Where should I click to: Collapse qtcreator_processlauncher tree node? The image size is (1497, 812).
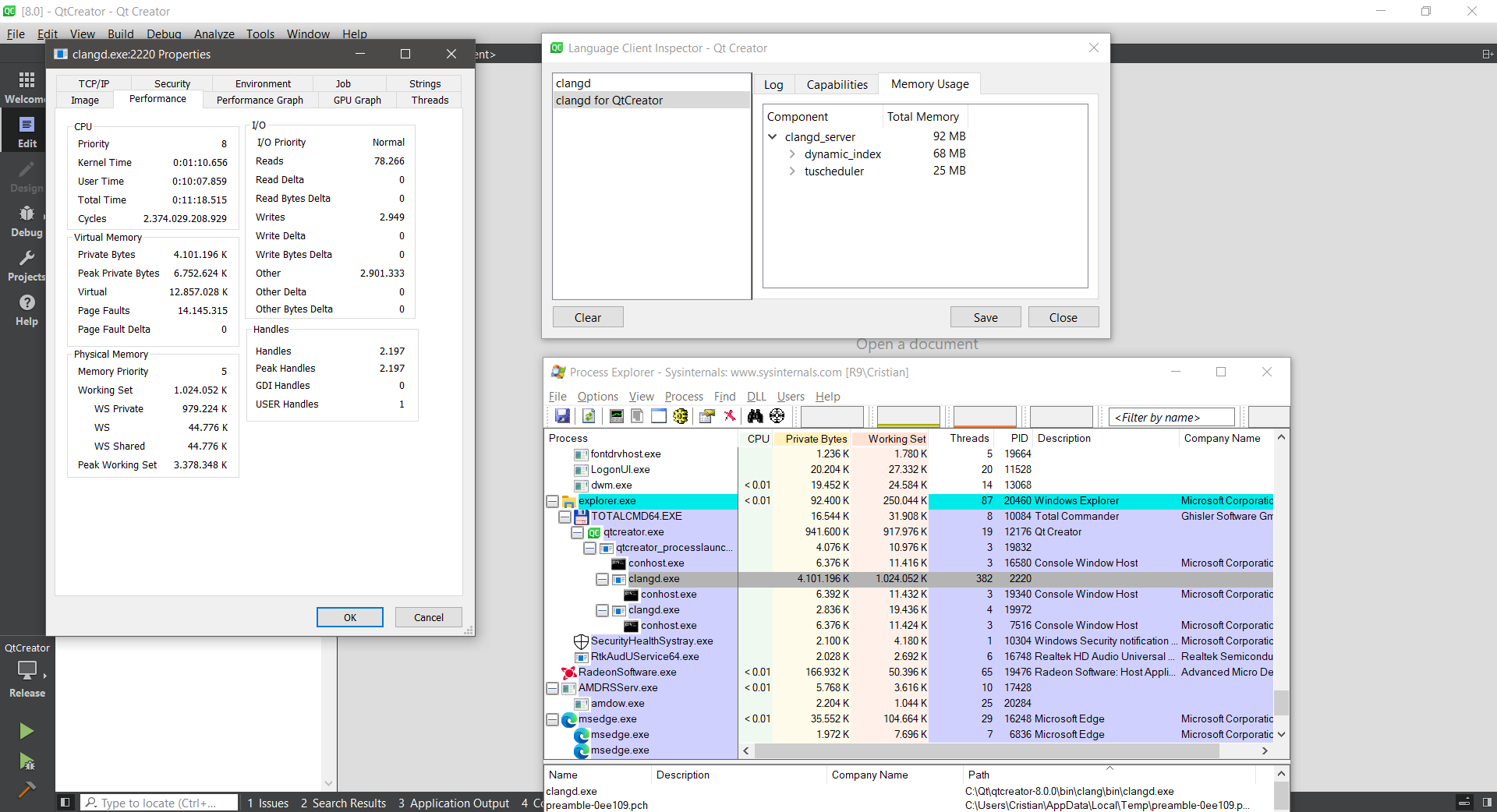[x=589, y=548]
